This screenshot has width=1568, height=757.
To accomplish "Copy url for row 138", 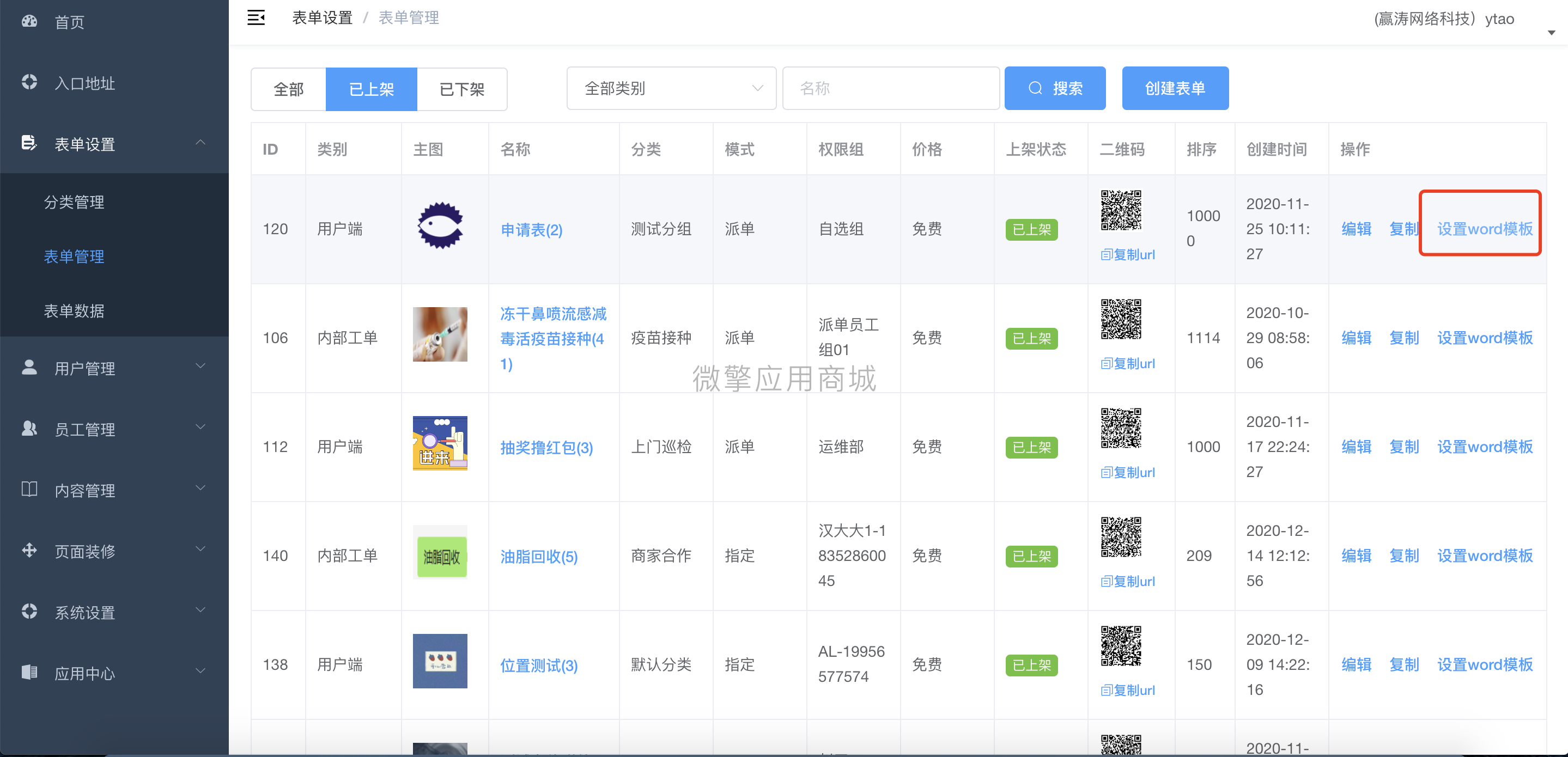I will pyautogui.click(x=1127, y=690).
